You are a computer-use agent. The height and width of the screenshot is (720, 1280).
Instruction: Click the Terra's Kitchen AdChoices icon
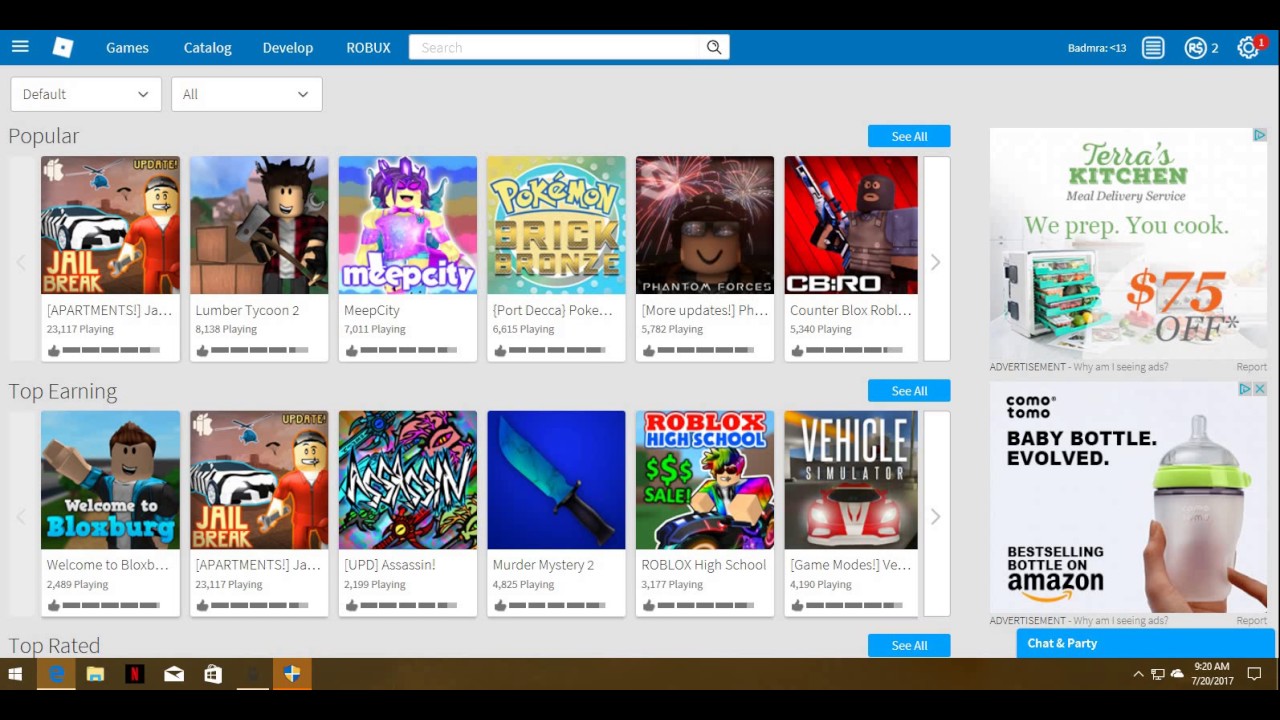[1259, 135]
